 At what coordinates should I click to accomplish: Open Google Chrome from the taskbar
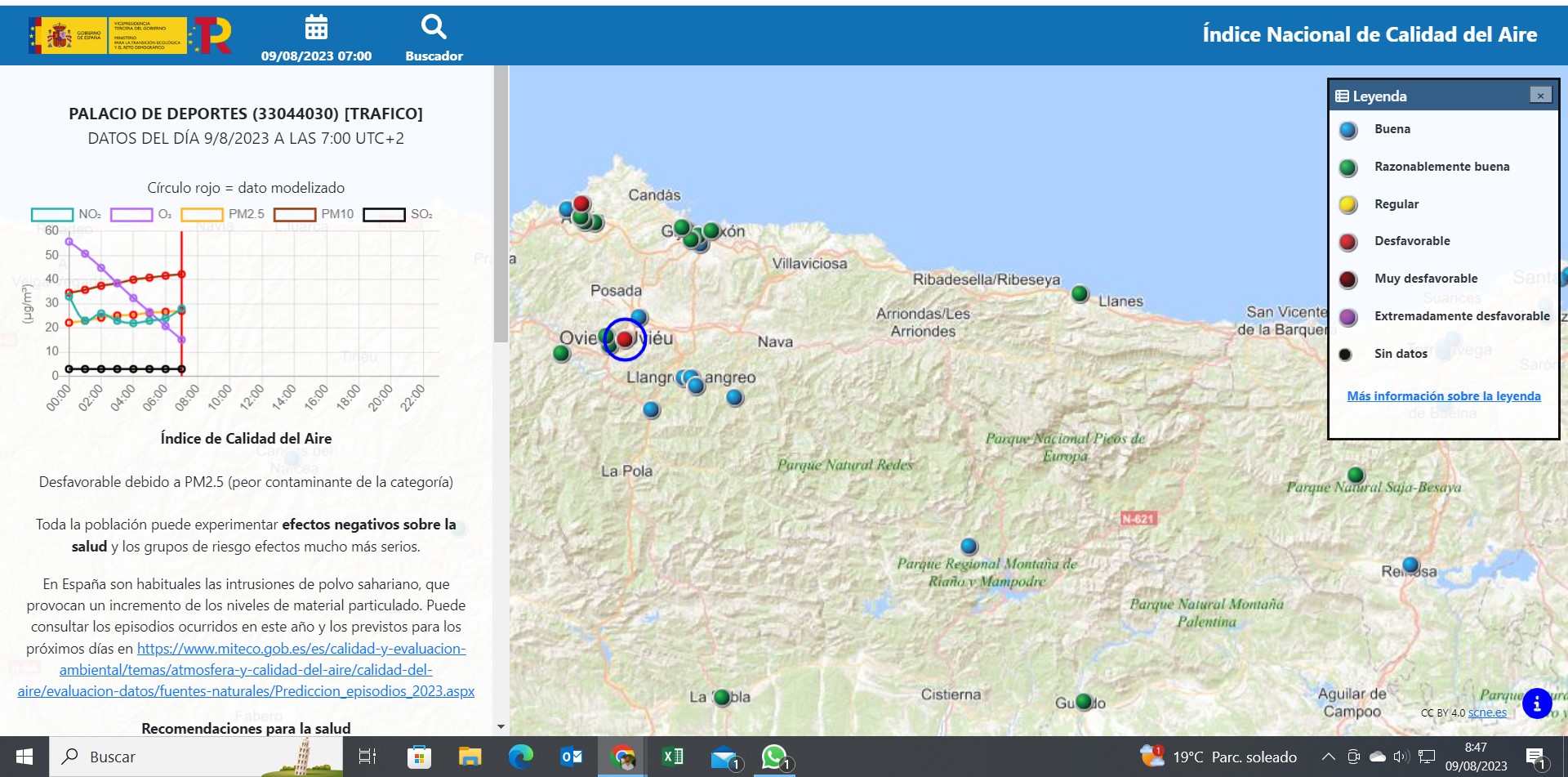pyautogui.click(x=623, y=757)
